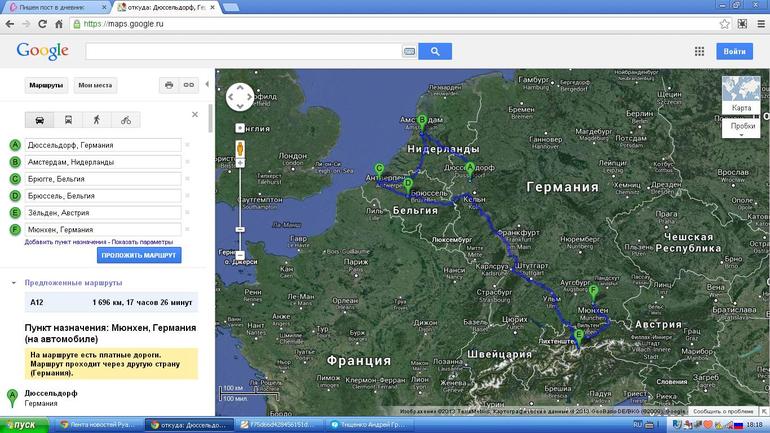Choose walking directions icon
The width and height of the screenshot is (770, 433).
click(x=97, y=120)
